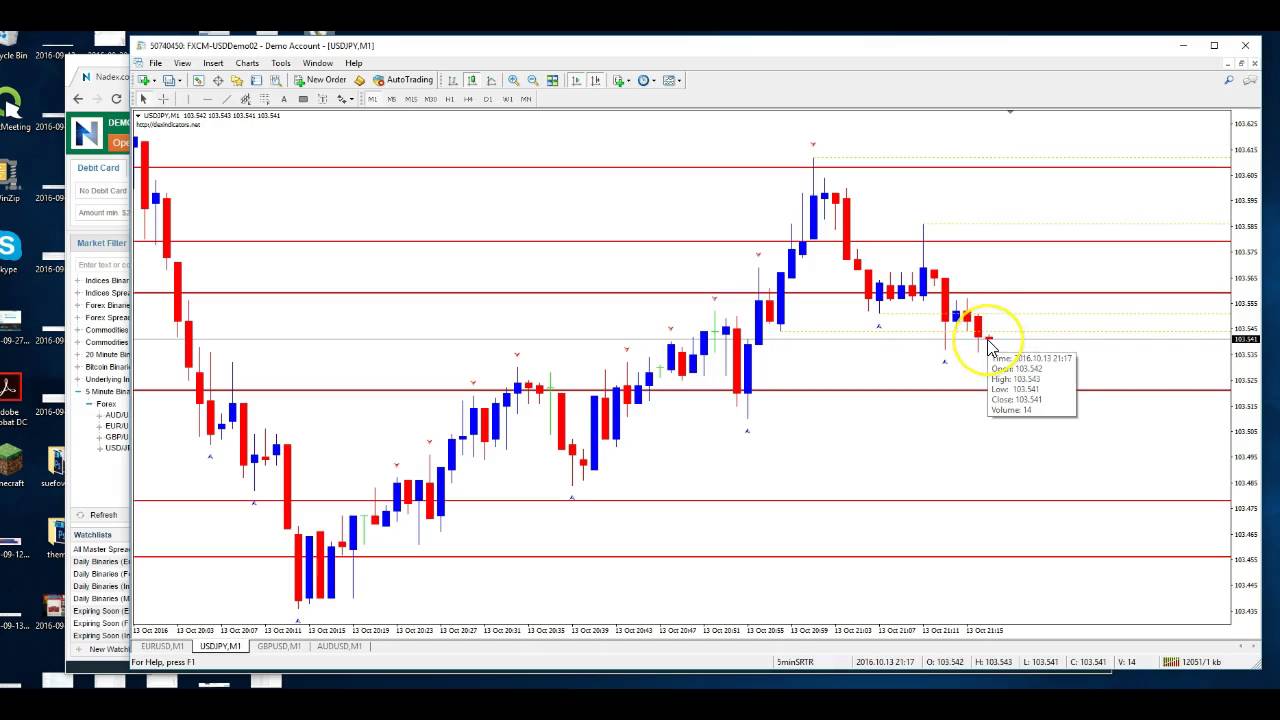Open the Terminal panel icon

point(256,80)
